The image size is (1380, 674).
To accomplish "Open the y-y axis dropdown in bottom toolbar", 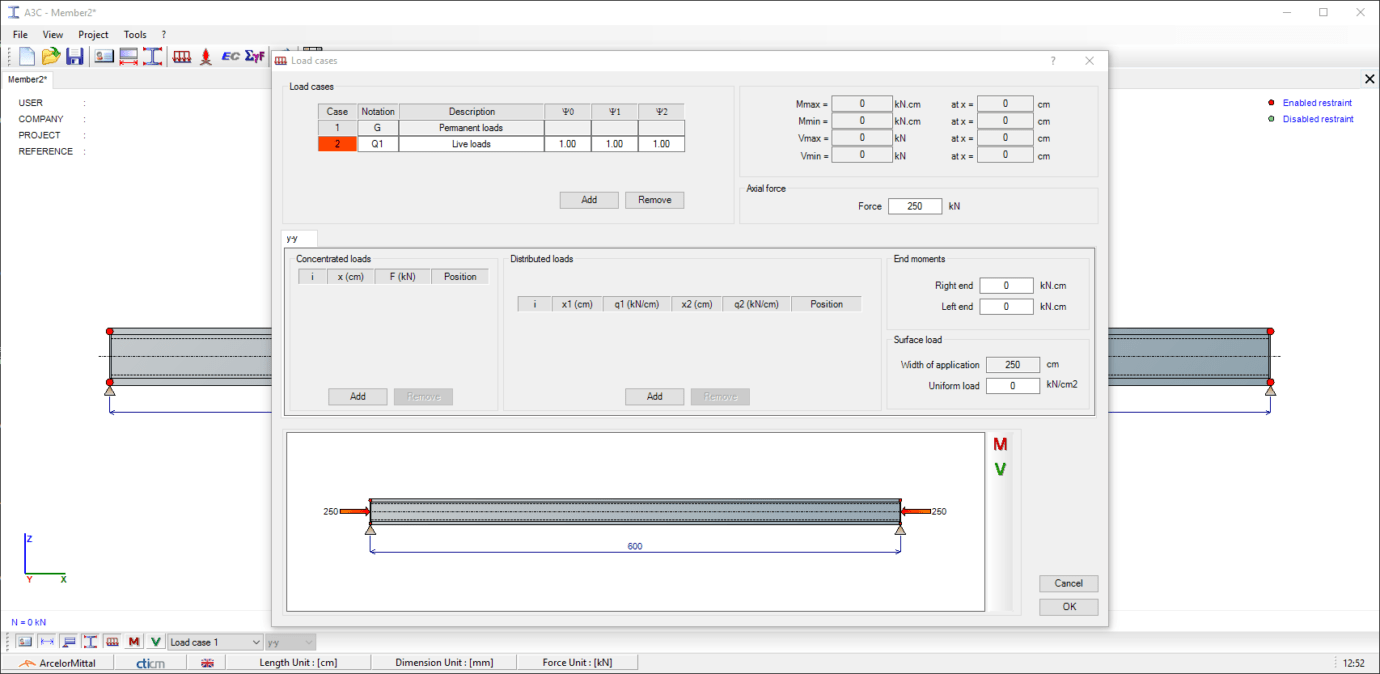I will (290, 642).
